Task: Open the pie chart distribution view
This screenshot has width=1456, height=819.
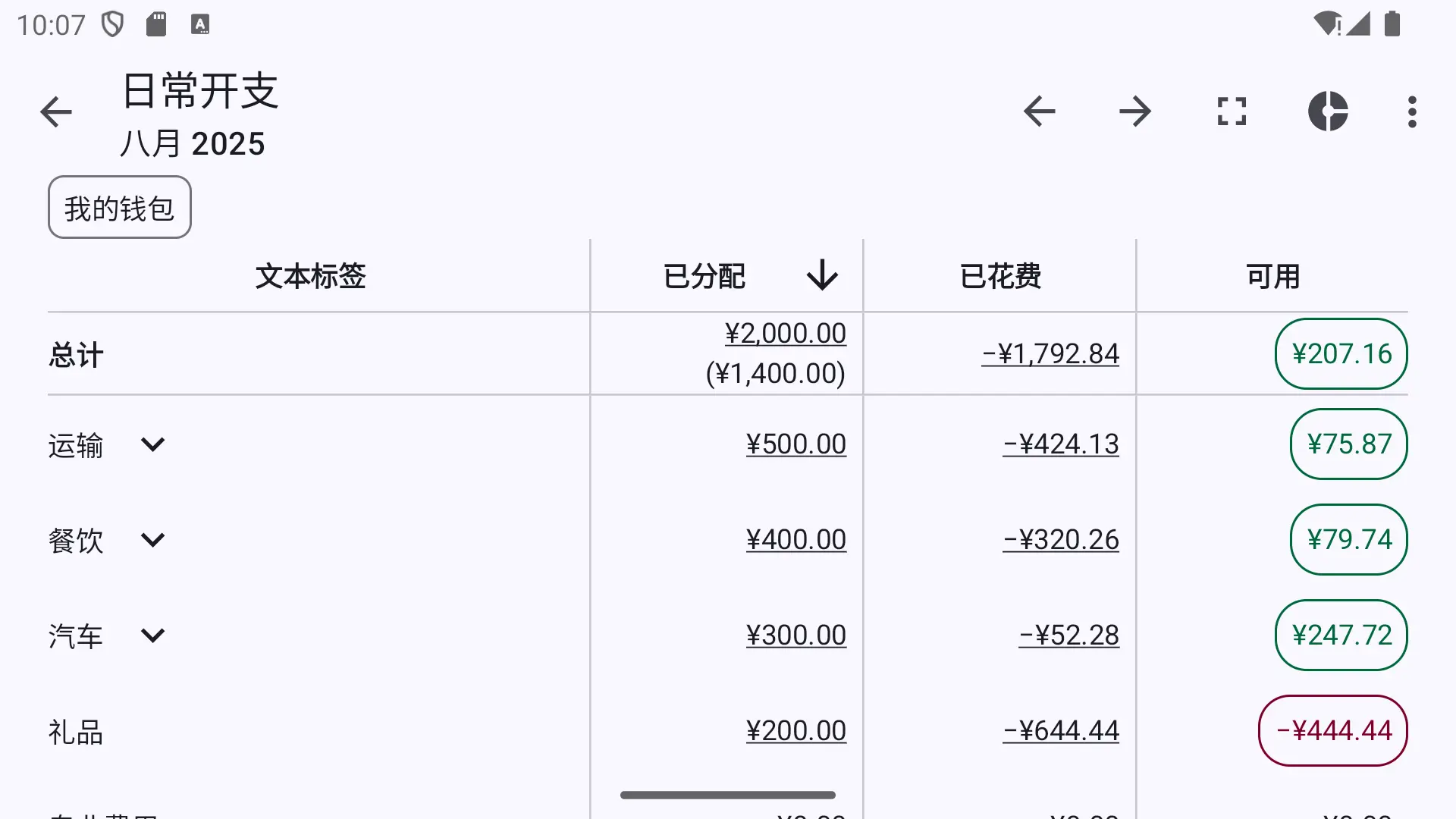Action: [1328, 111]
